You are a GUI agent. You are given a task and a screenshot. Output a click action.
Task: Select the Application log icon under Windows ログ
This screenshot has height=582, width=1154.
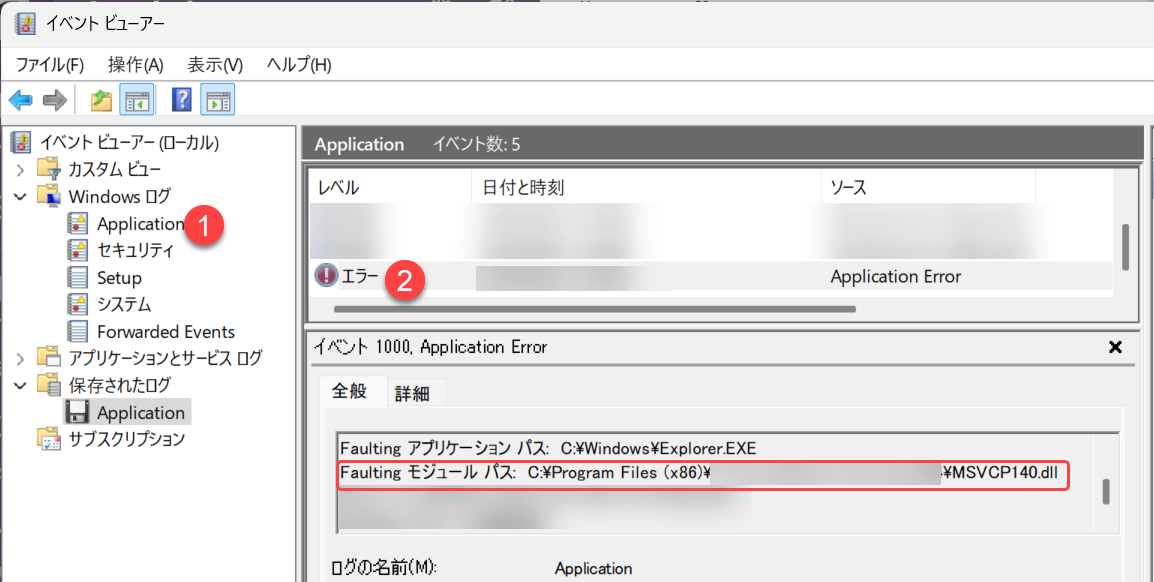click(77, 223)
